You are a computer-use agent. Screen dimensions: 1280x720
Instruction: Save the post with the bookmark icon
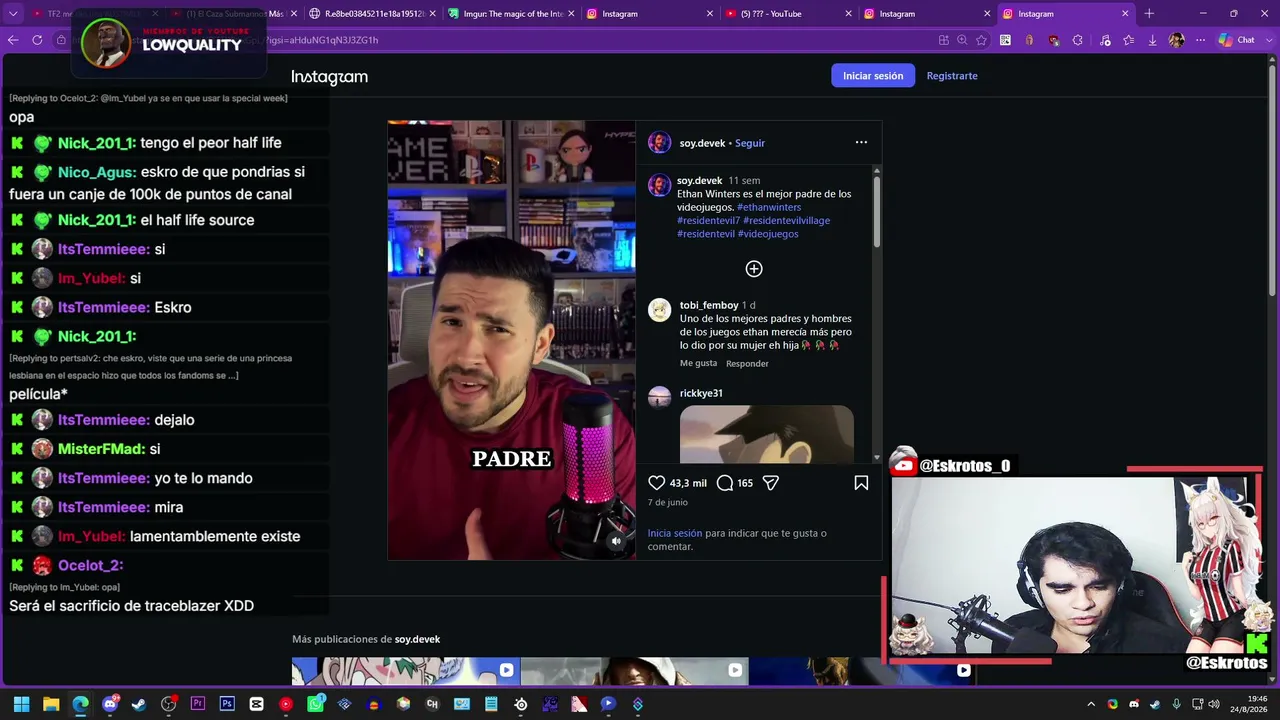[x=861, y=483]
